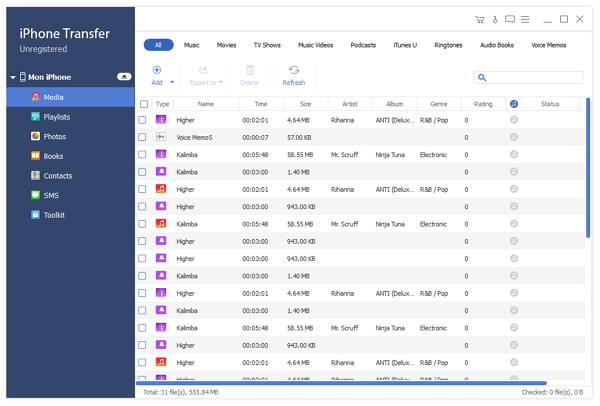
Task: Switch to the Voice Memos tab
Action: click(x=549, y=45)
